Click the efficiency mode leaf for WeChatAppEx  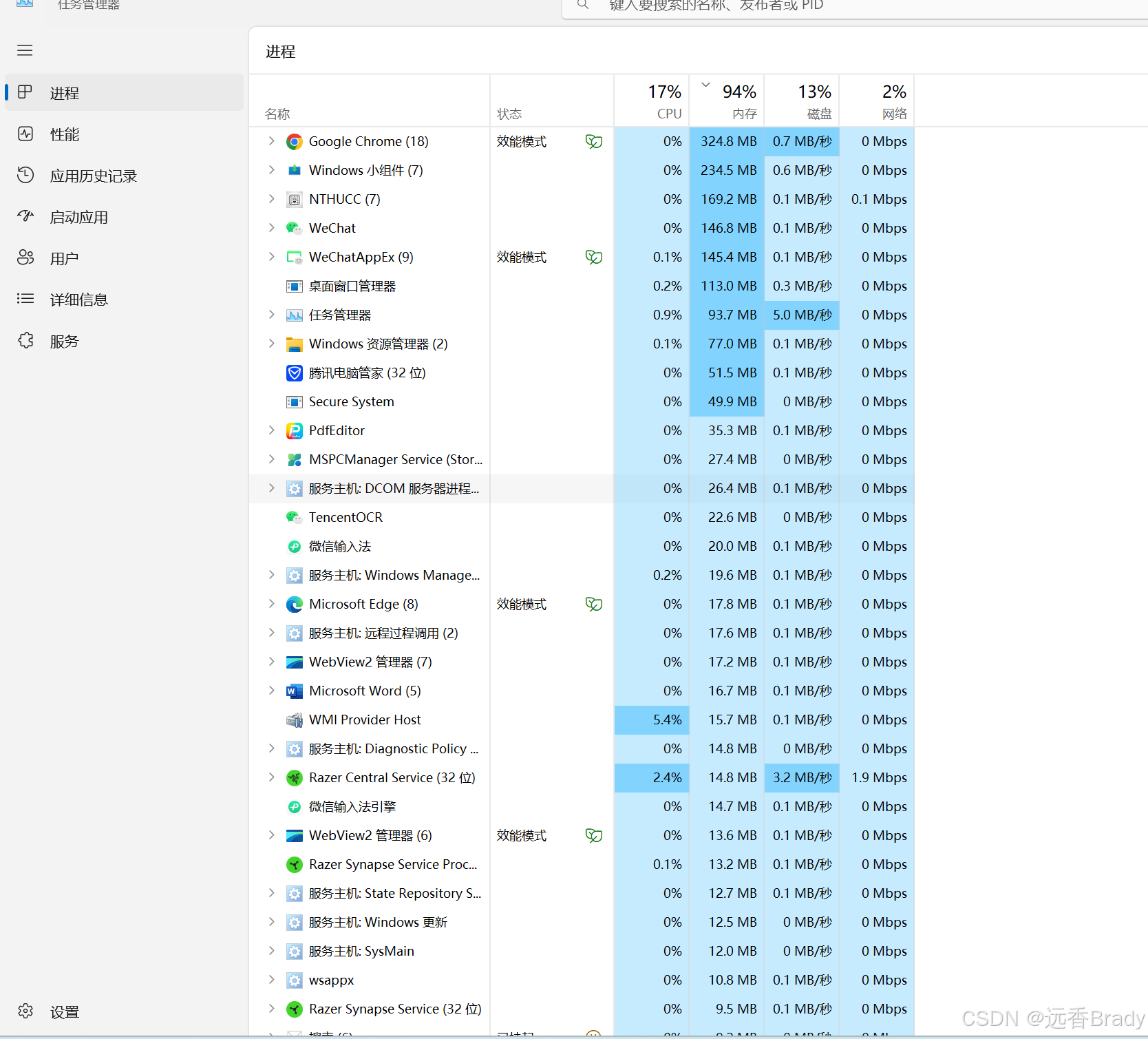click(x=594, y=258)
